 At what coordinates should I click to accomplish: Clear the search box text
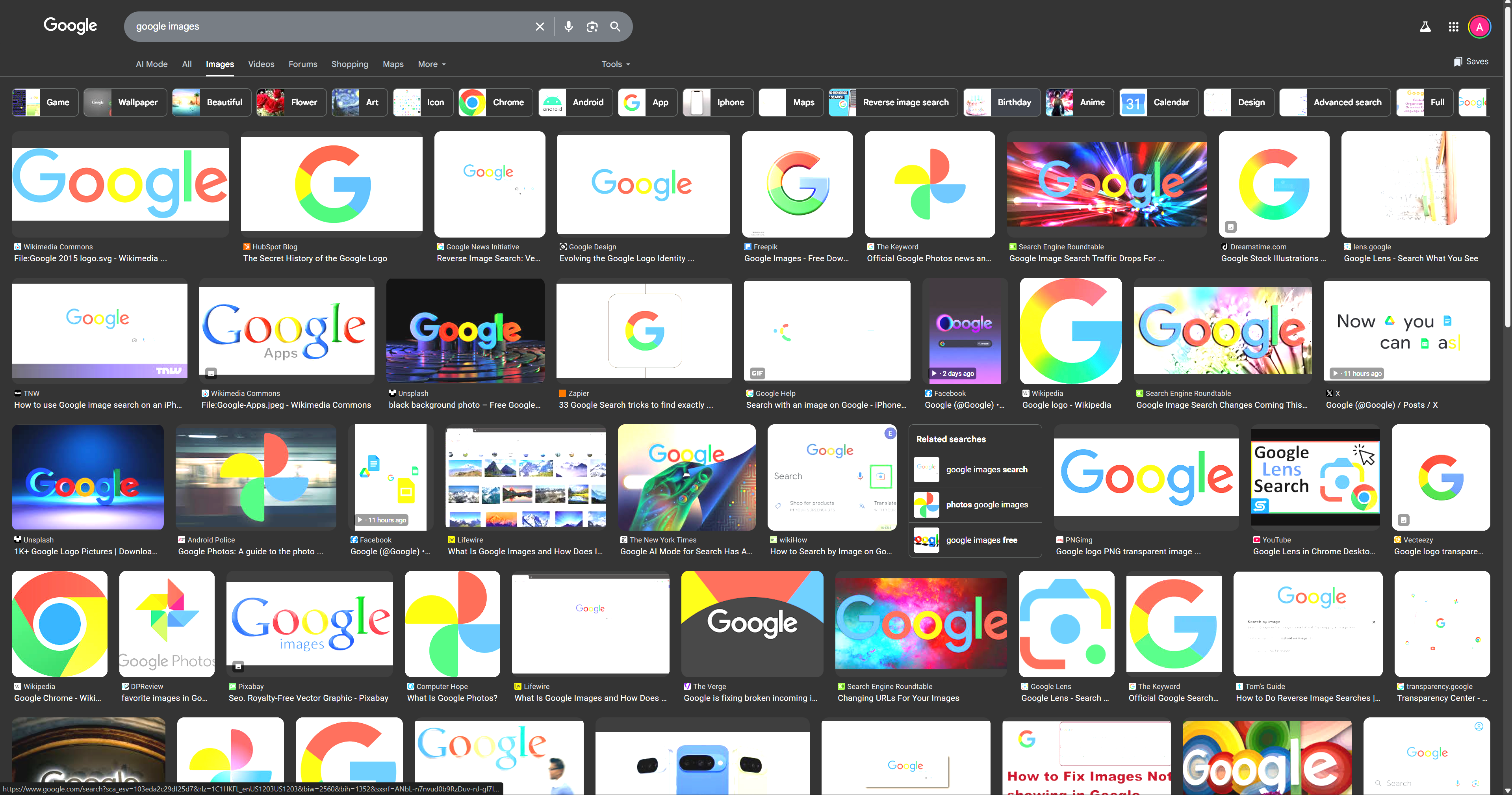[x=540, y=26]
